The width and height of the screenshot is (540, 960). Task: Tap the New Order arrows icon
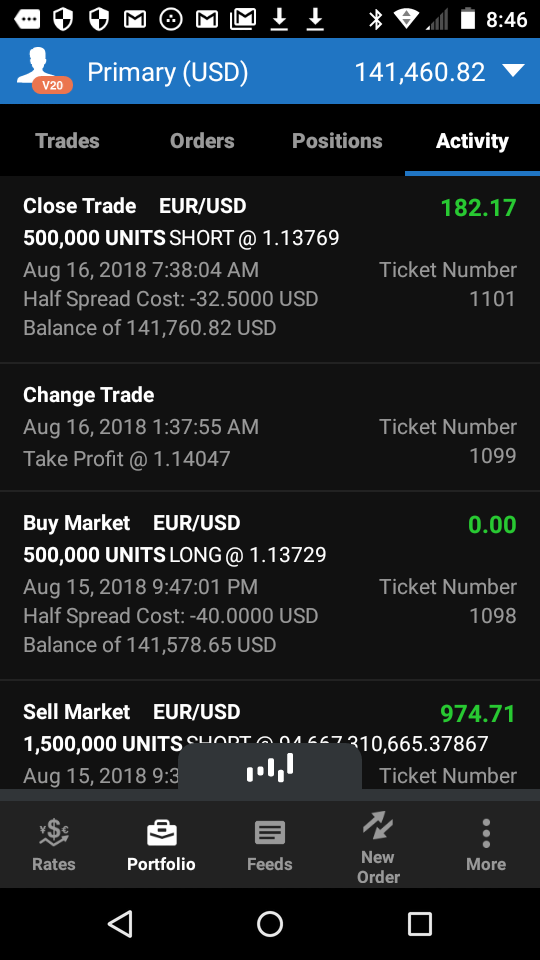378,825
